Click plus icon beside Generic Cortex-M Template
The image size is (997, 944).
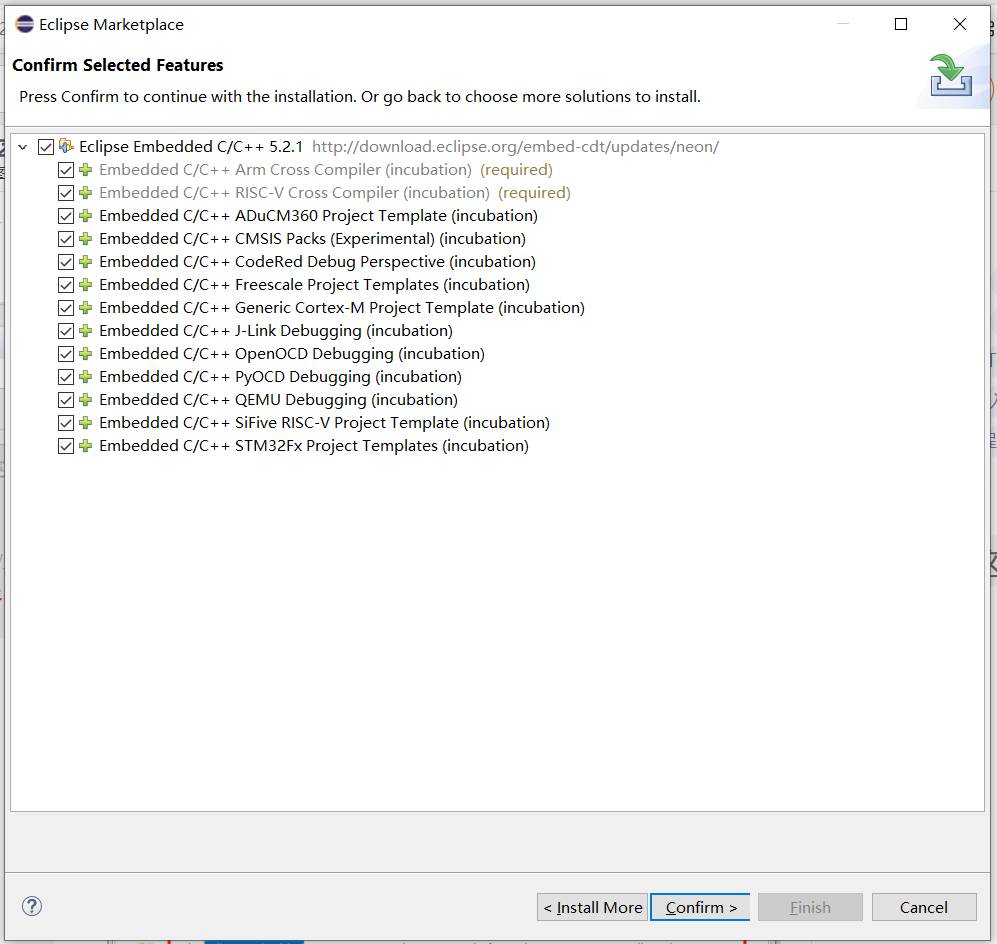click(x=86, y=308)
